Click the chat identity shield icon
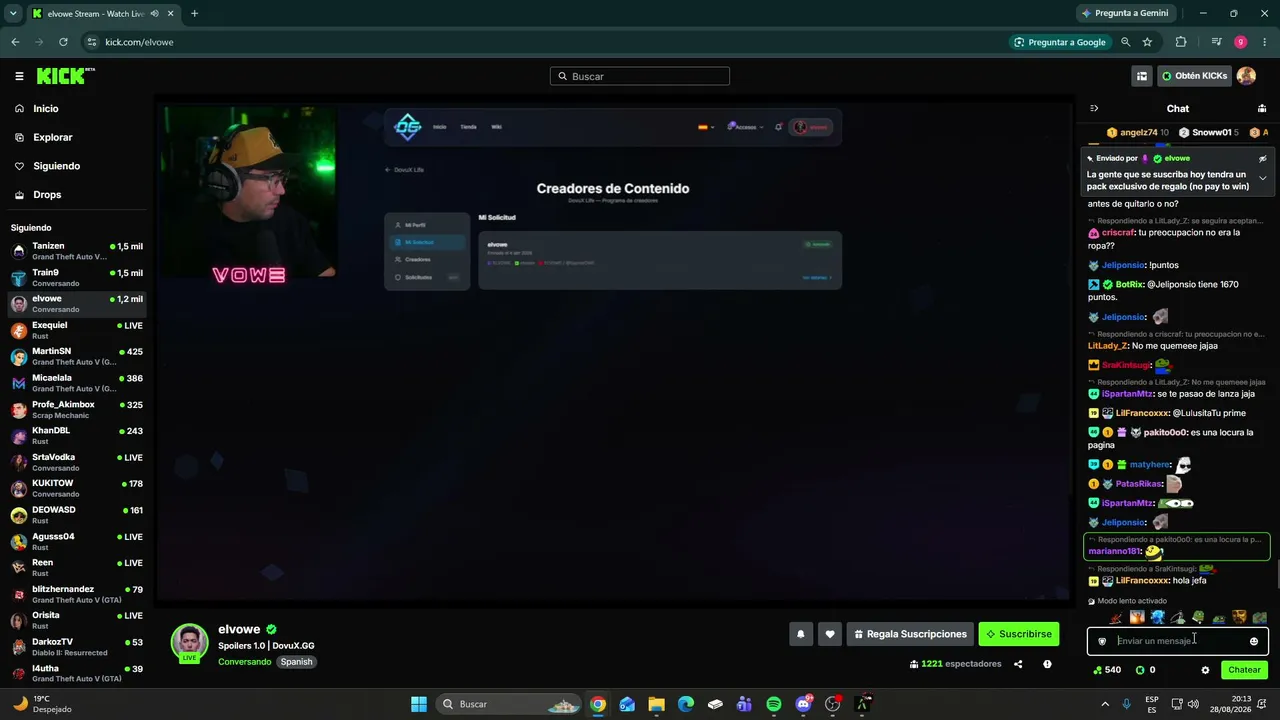Viewport: 1280px width, 720px height. [1102, 641]
